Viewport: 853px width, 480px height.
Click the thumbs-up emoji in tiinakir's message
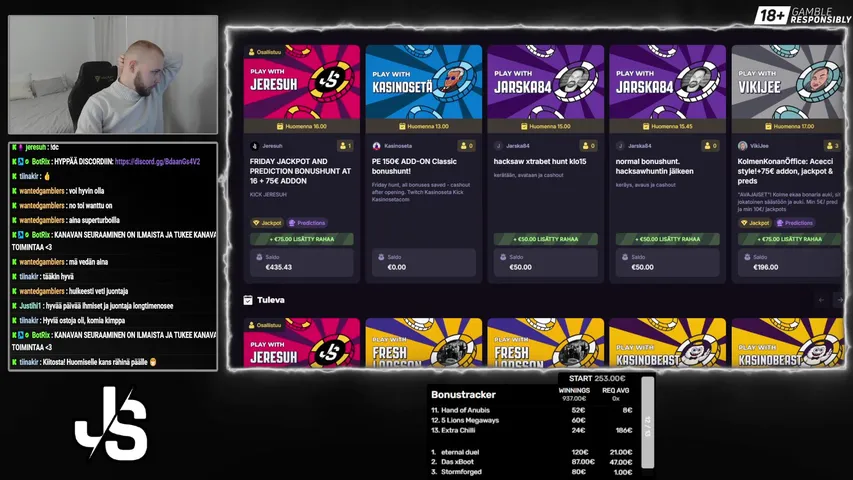click(47, 176)
